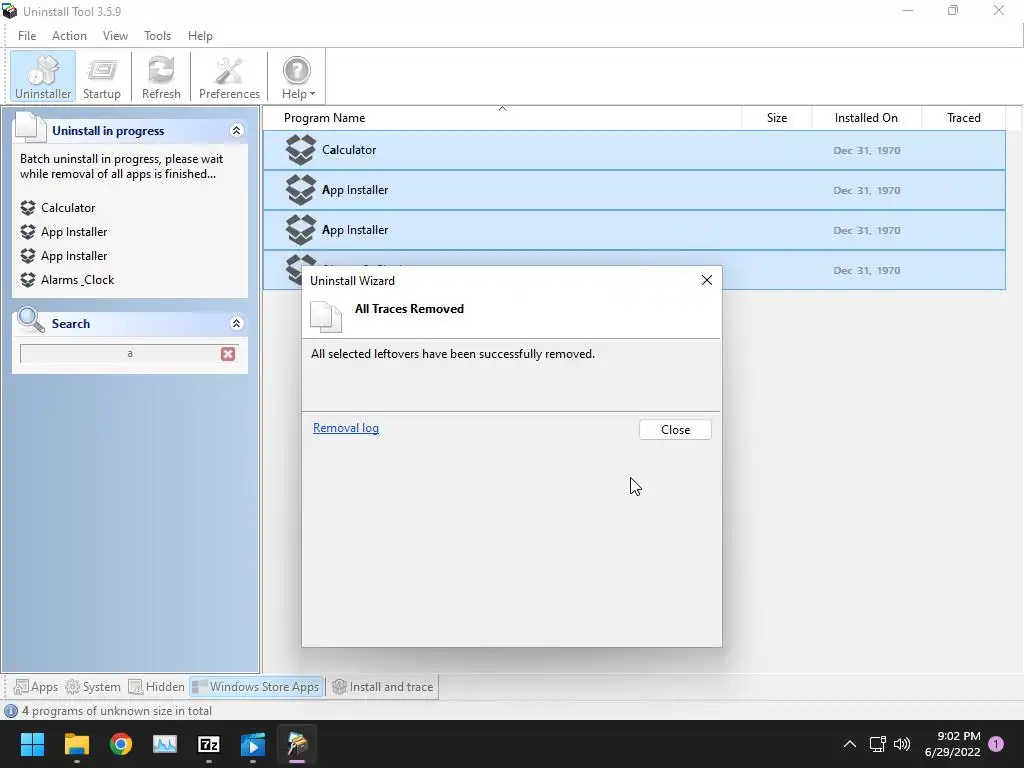Viewport: 1024px width, 768px height.
Task: Open File Explorer from taskbar
Action: tap(76, 744)
